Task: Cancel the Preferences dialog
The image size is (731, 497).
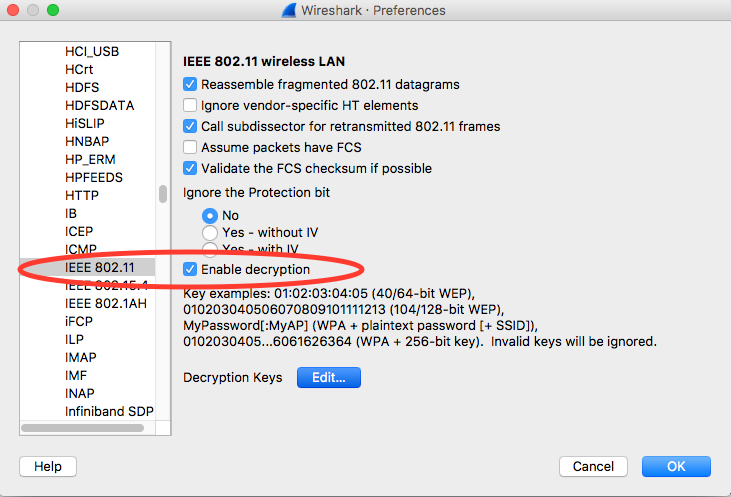Action: [593, 466]
